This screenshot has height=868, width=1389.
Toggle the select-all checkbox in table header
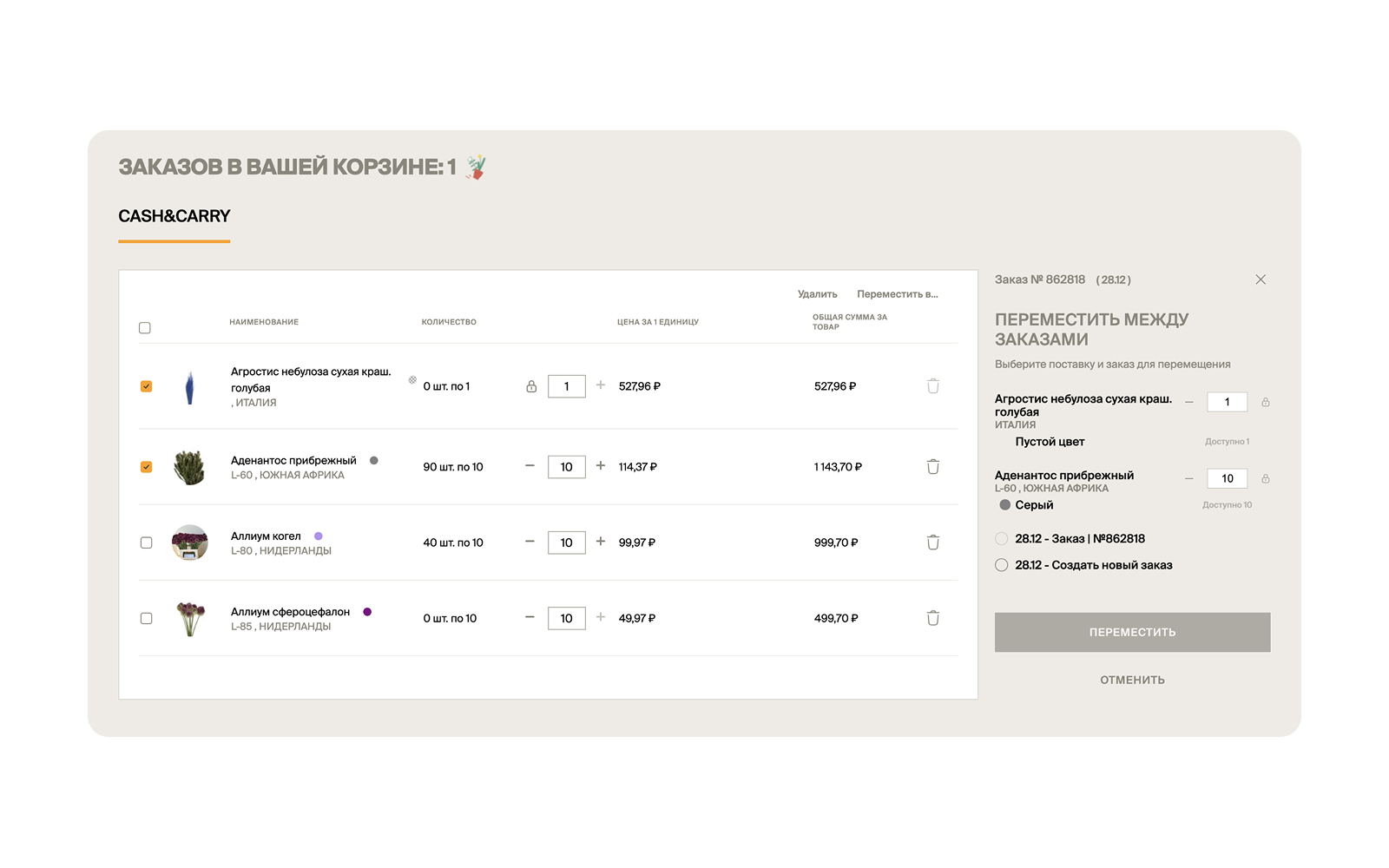click(x=145, y=328)
